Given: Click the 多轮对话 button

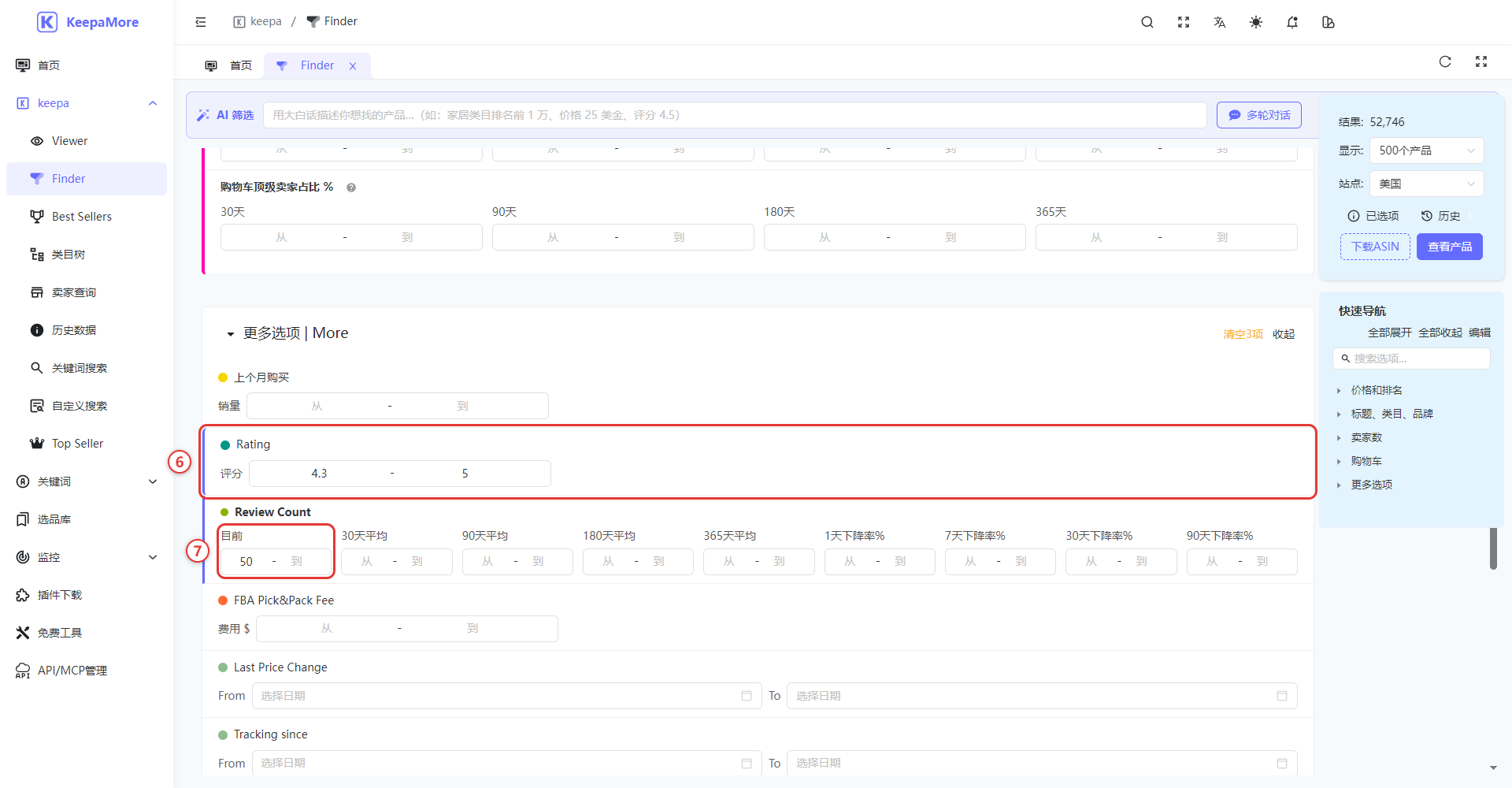Looking at the screenshot, I should [x=1258, y=115].
